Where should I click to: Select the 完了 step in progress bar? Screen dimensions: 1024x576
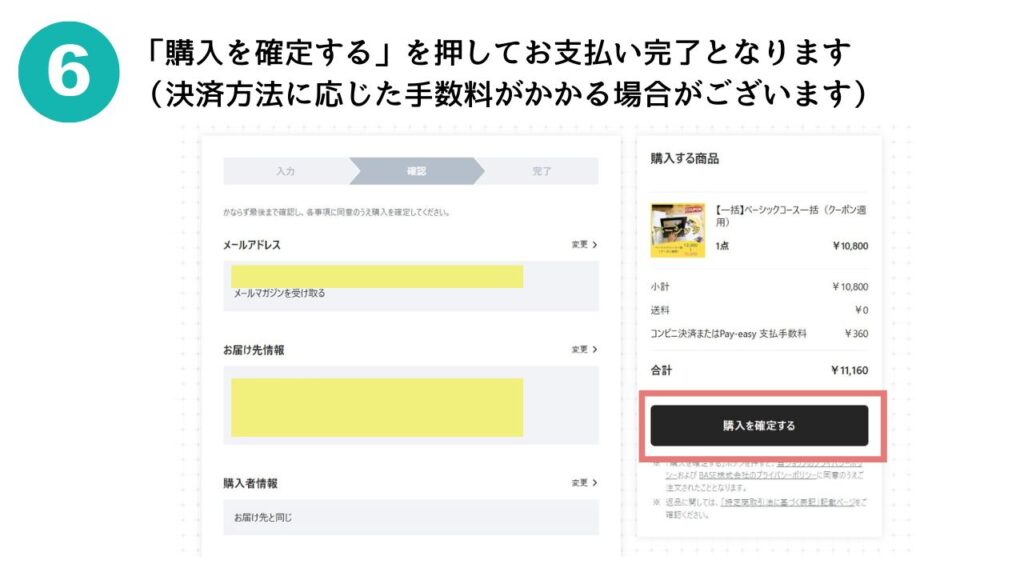541,171
